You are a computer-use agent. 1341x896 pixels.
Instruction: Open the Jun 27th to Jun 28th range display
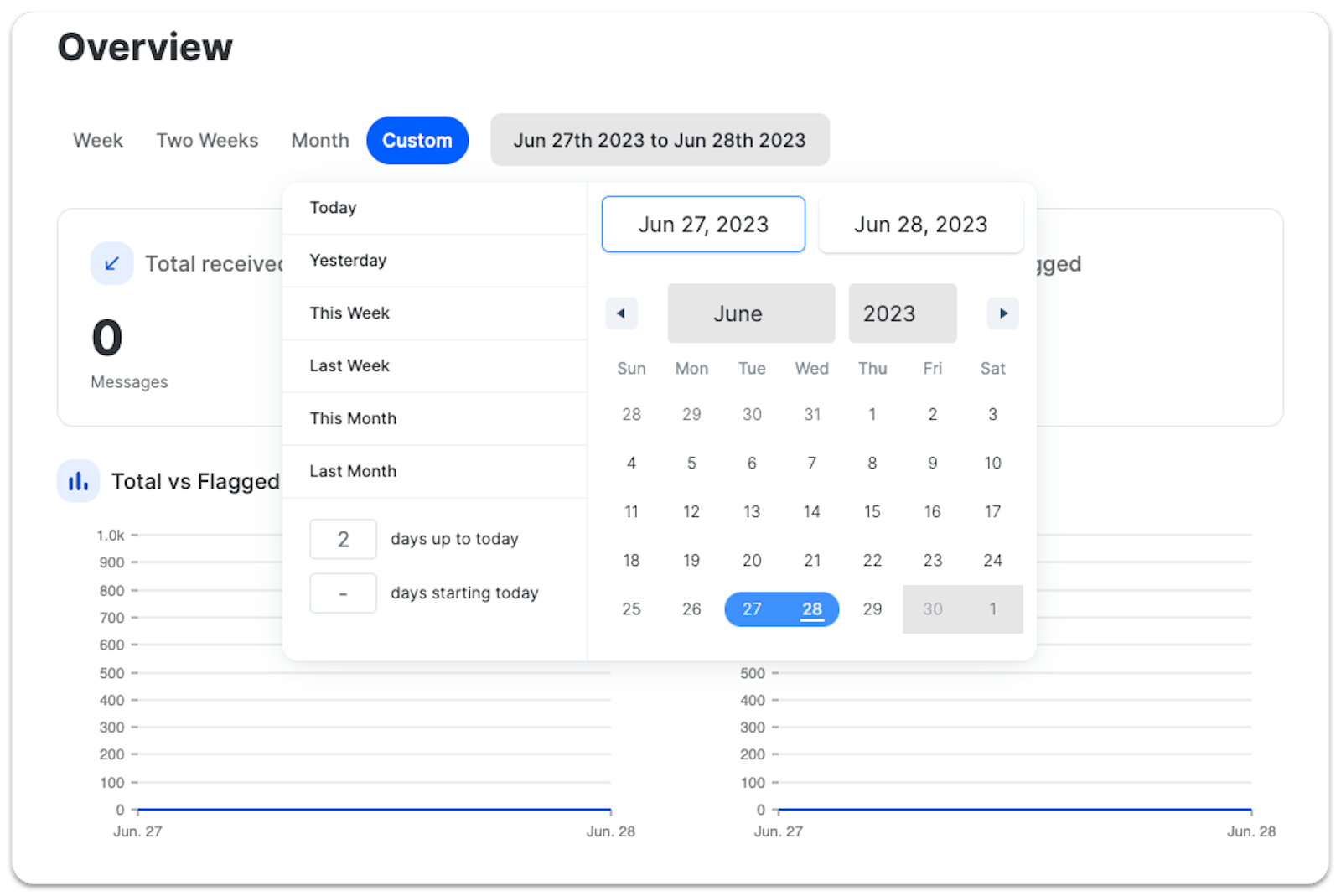tap(660, 140)
